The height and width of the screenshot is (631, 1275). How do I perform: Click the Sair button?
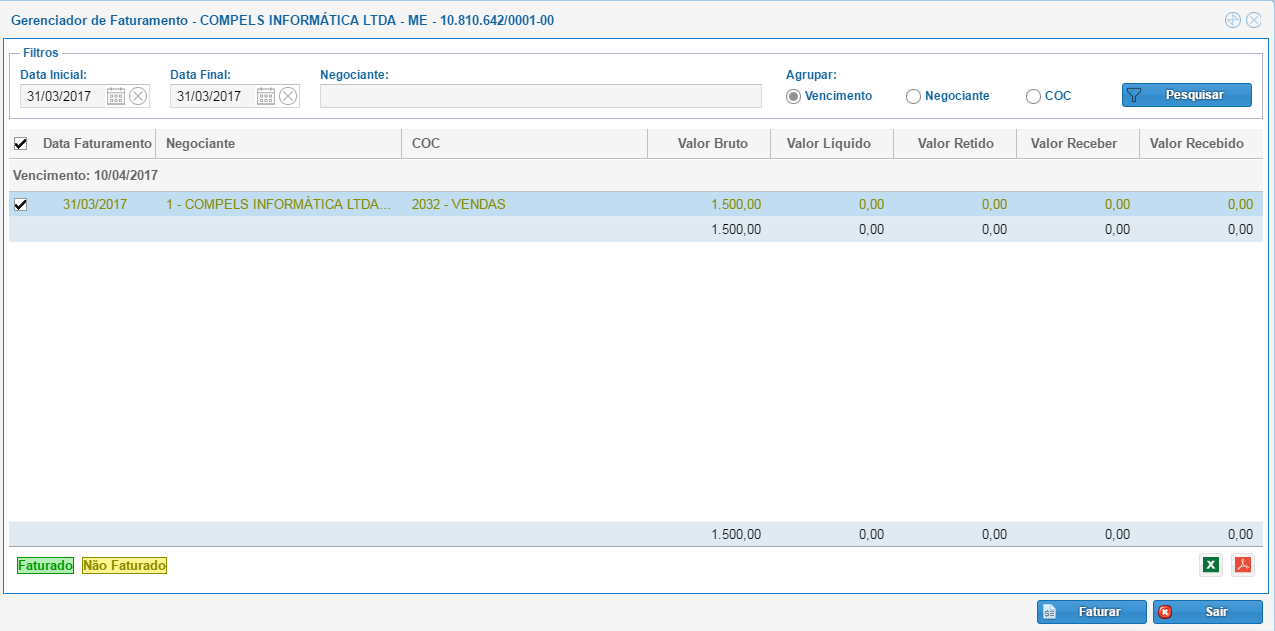tap(1208, 612)
